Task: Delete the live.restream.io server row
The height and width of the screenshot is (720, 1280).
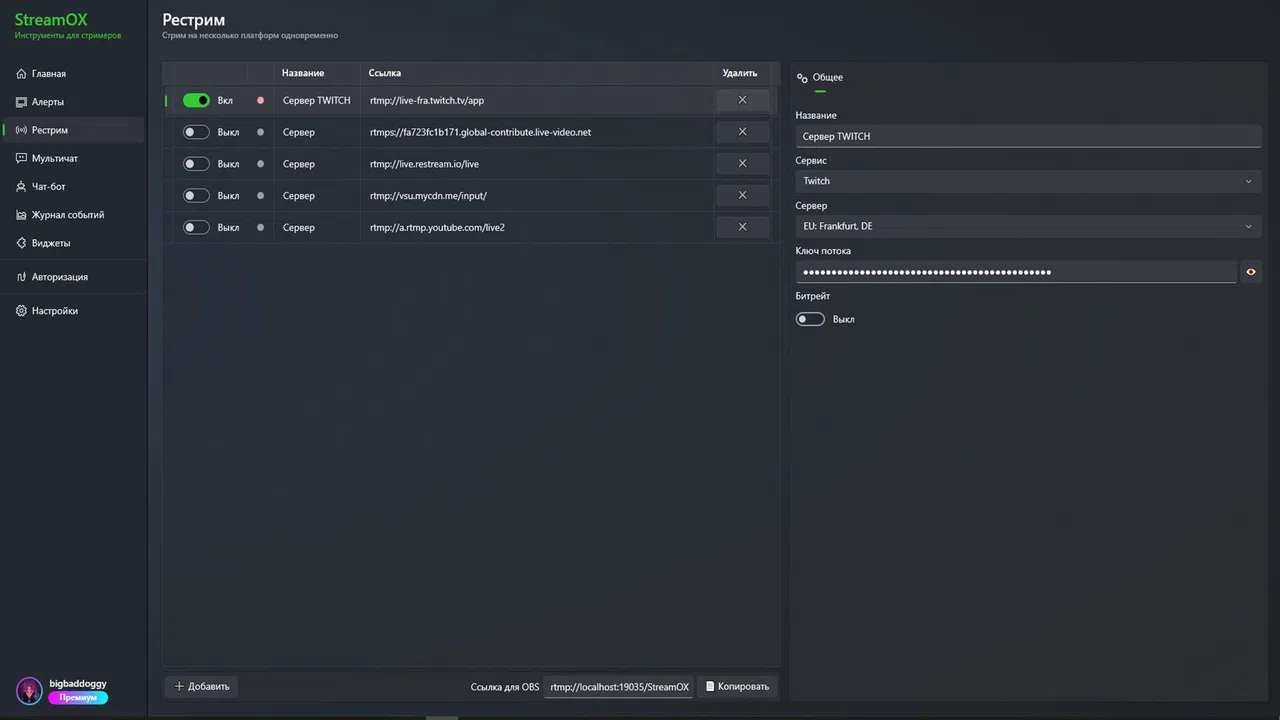Action: point(742,164)
